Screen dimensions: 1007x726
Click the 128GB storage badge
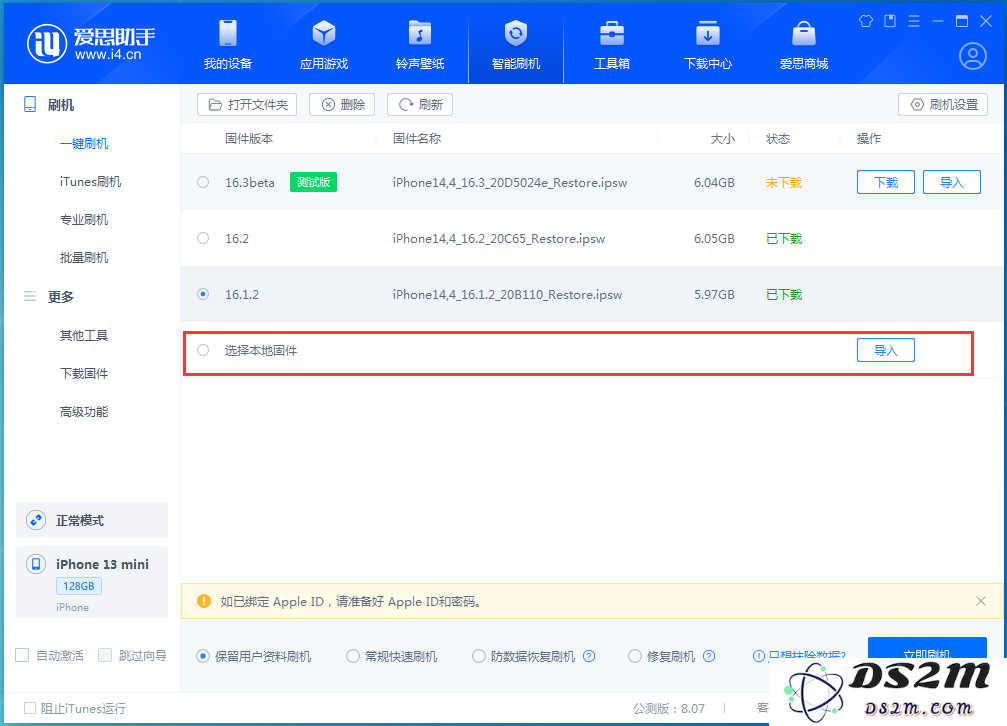[x=79, y=585]
